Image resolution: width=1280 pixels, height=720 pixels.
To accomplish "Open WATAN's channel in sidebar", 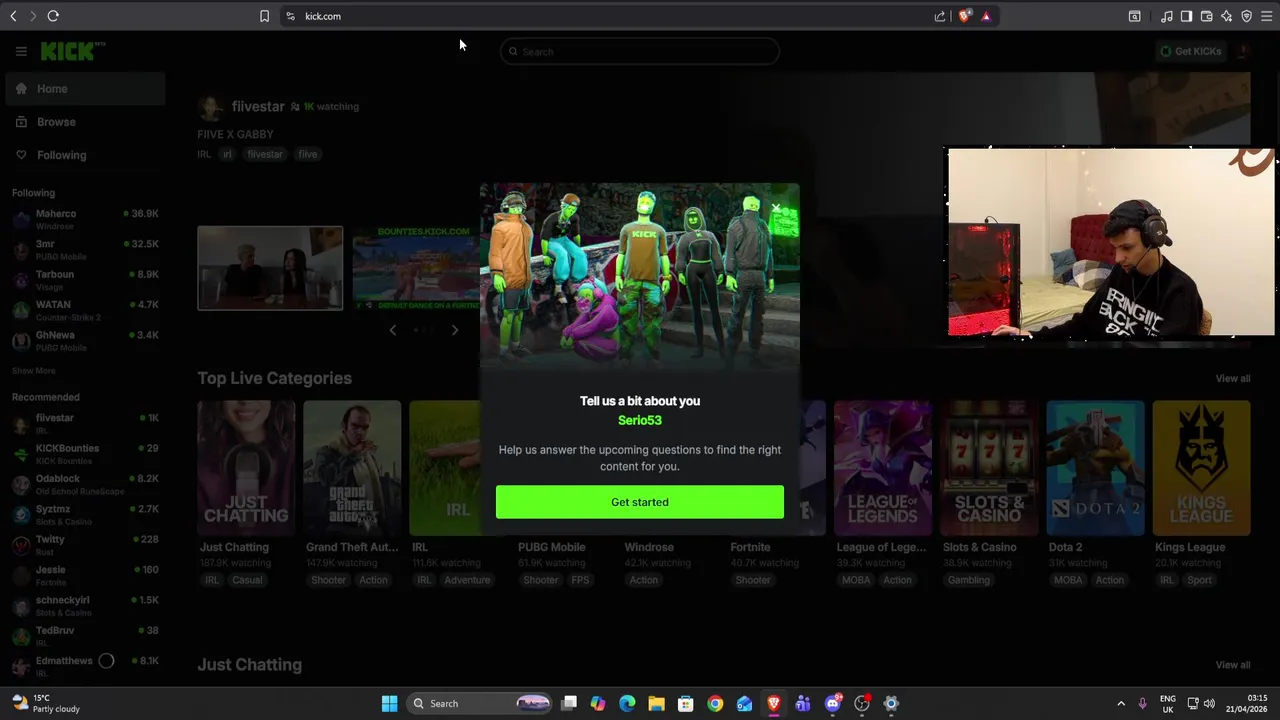I will 85,310.
